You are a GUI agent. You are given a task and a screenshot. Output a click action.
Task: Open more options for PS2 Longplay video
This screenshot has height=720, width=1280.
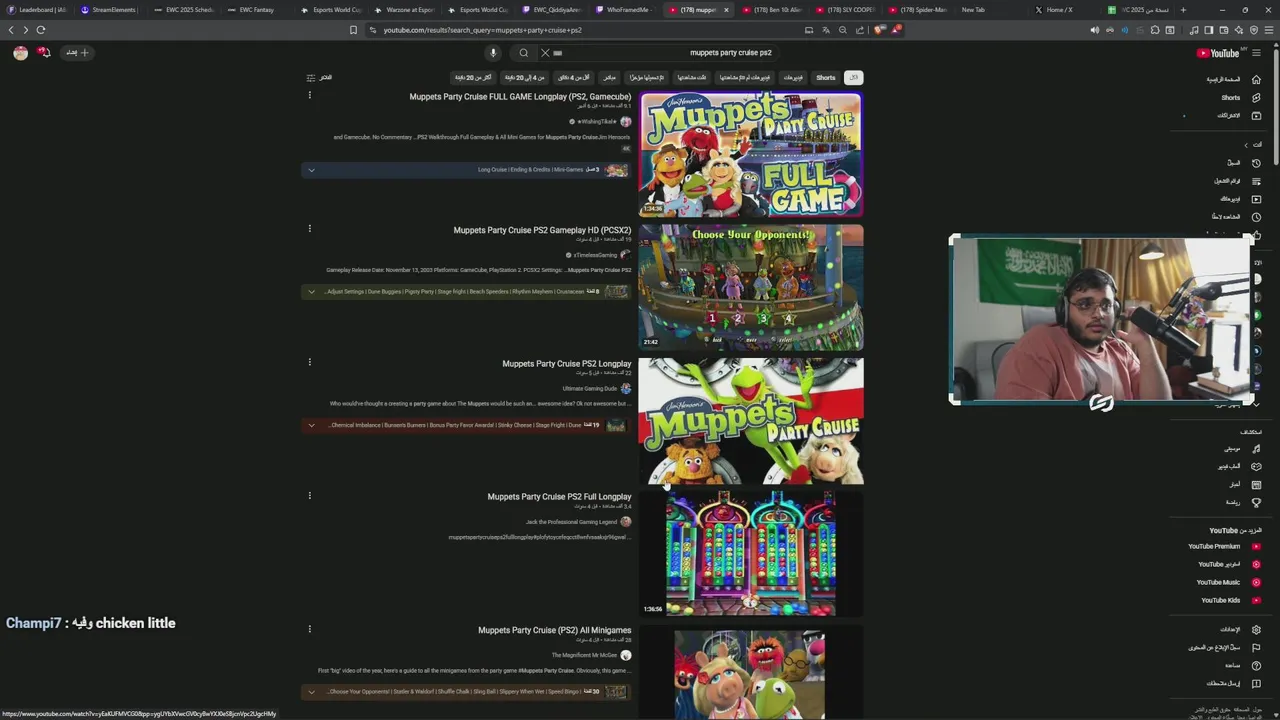click(x=309, y=362)
